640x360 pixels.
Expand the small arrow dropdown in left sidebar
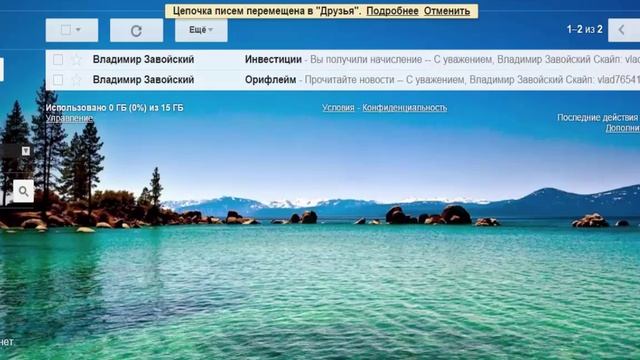point(26,151)
